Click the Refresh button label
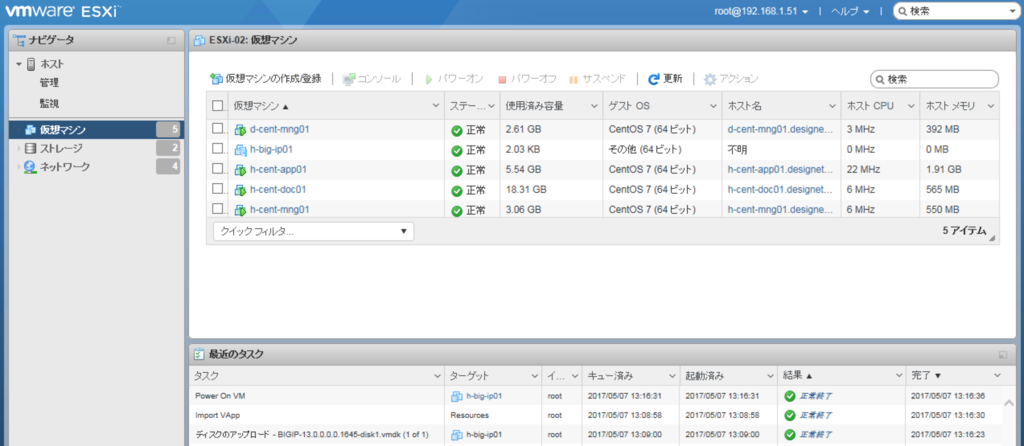Viewport: 1024px width, 446px height. [x=673, y=79]
